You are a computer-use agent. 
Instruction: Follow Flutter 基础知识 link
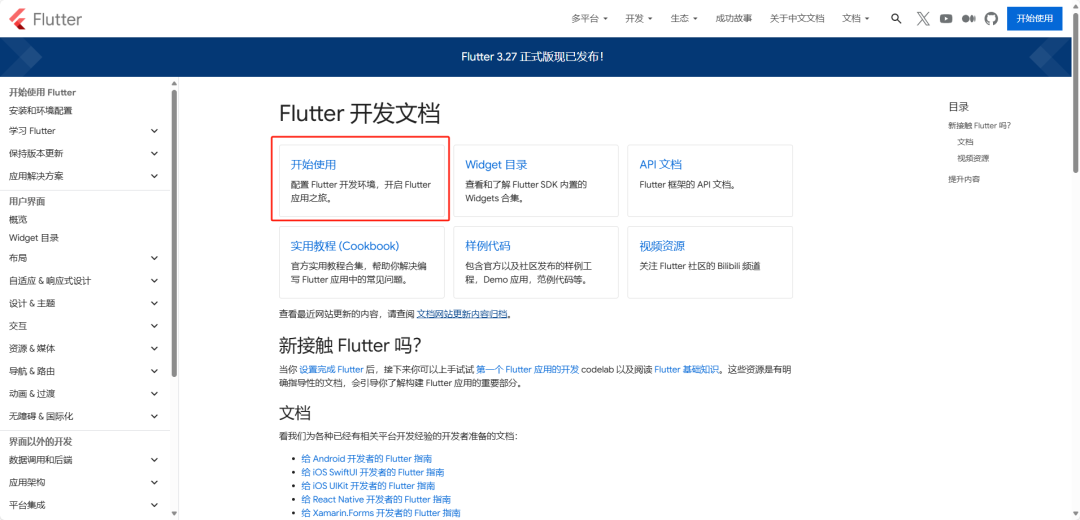687,370
